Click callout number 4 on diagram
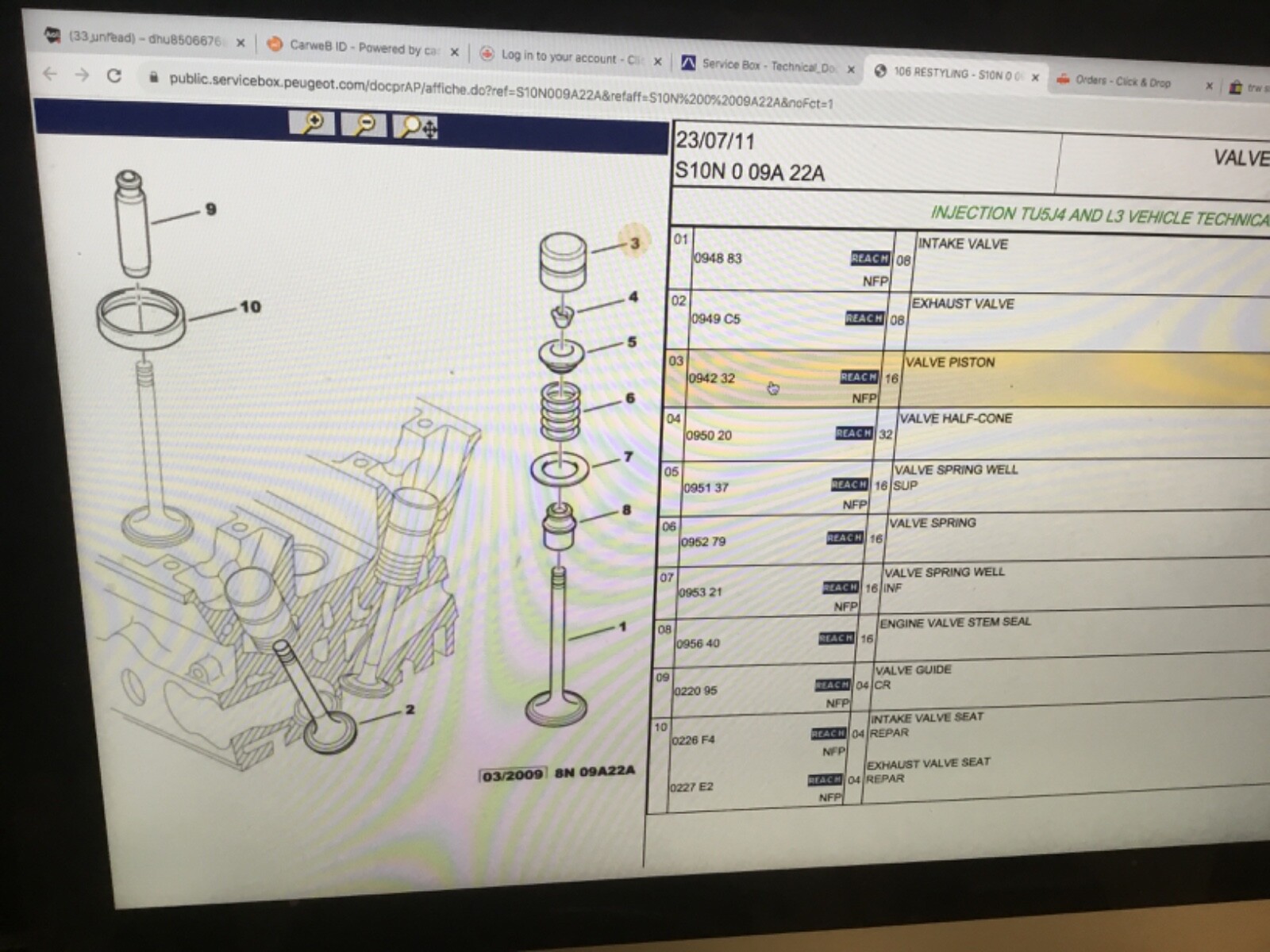1270x952 pixels. point(633,297)
